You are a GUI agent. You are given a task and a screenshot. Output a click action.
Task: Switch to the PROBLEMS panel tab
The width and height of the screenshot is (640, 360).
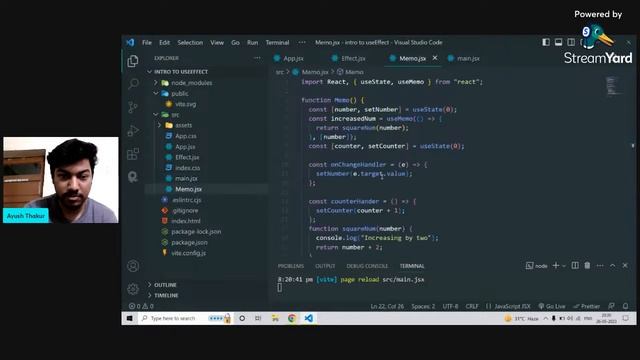pyautogui.click(x=291, y=266)
